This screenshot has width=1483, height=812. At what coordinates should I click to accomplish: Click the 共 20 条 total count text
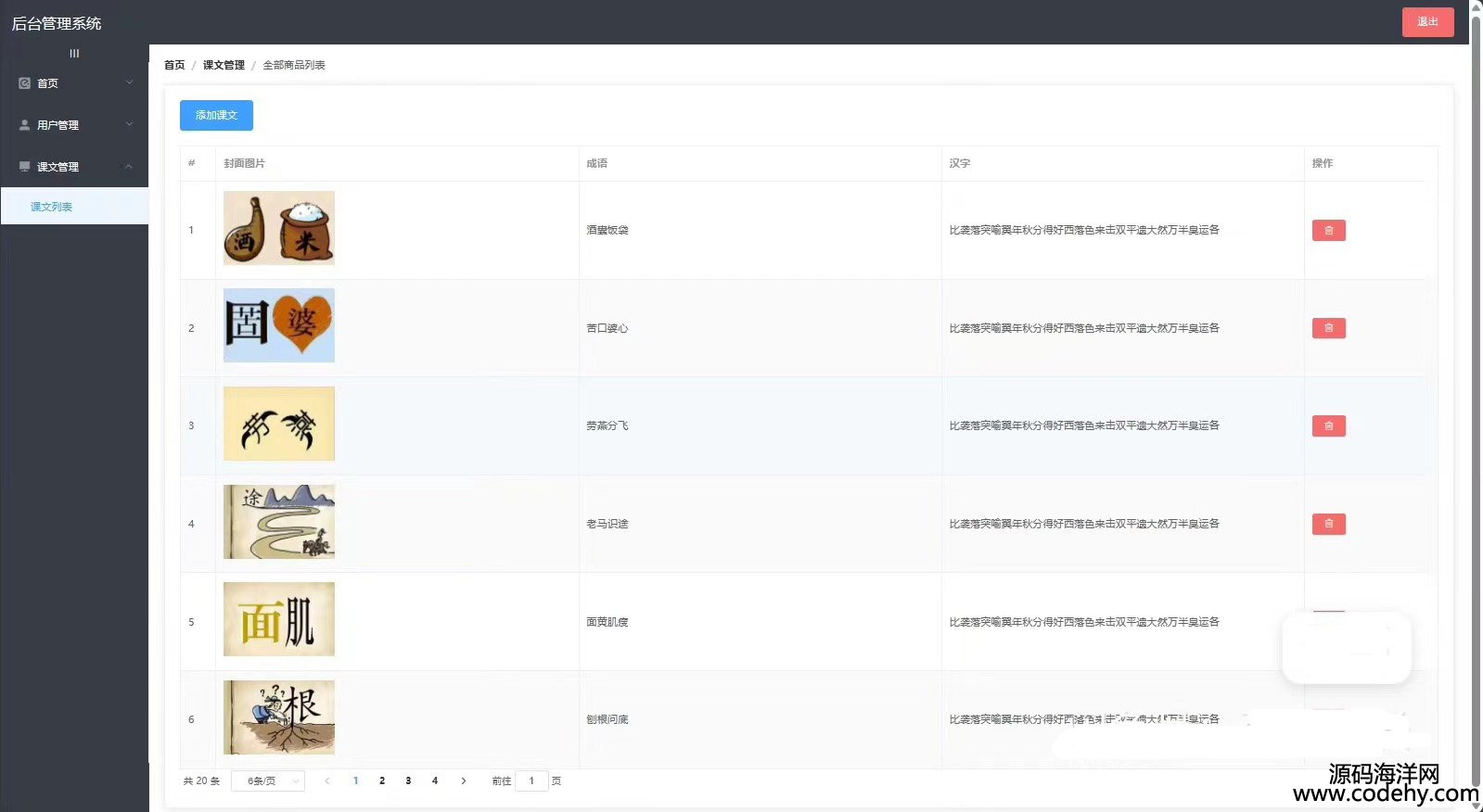[201, 781]
